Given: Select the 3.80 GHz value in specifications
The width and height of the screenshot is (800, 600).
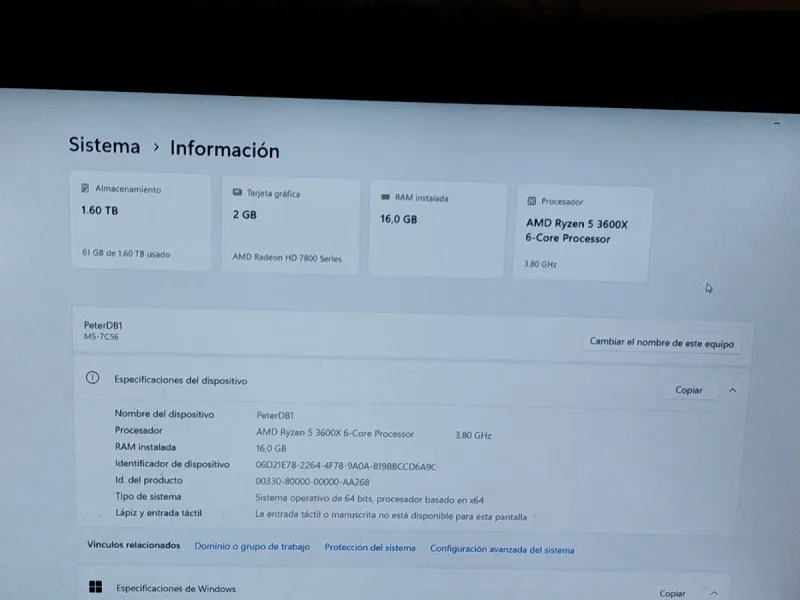Looking at the screenshot, I should point(473,435).
